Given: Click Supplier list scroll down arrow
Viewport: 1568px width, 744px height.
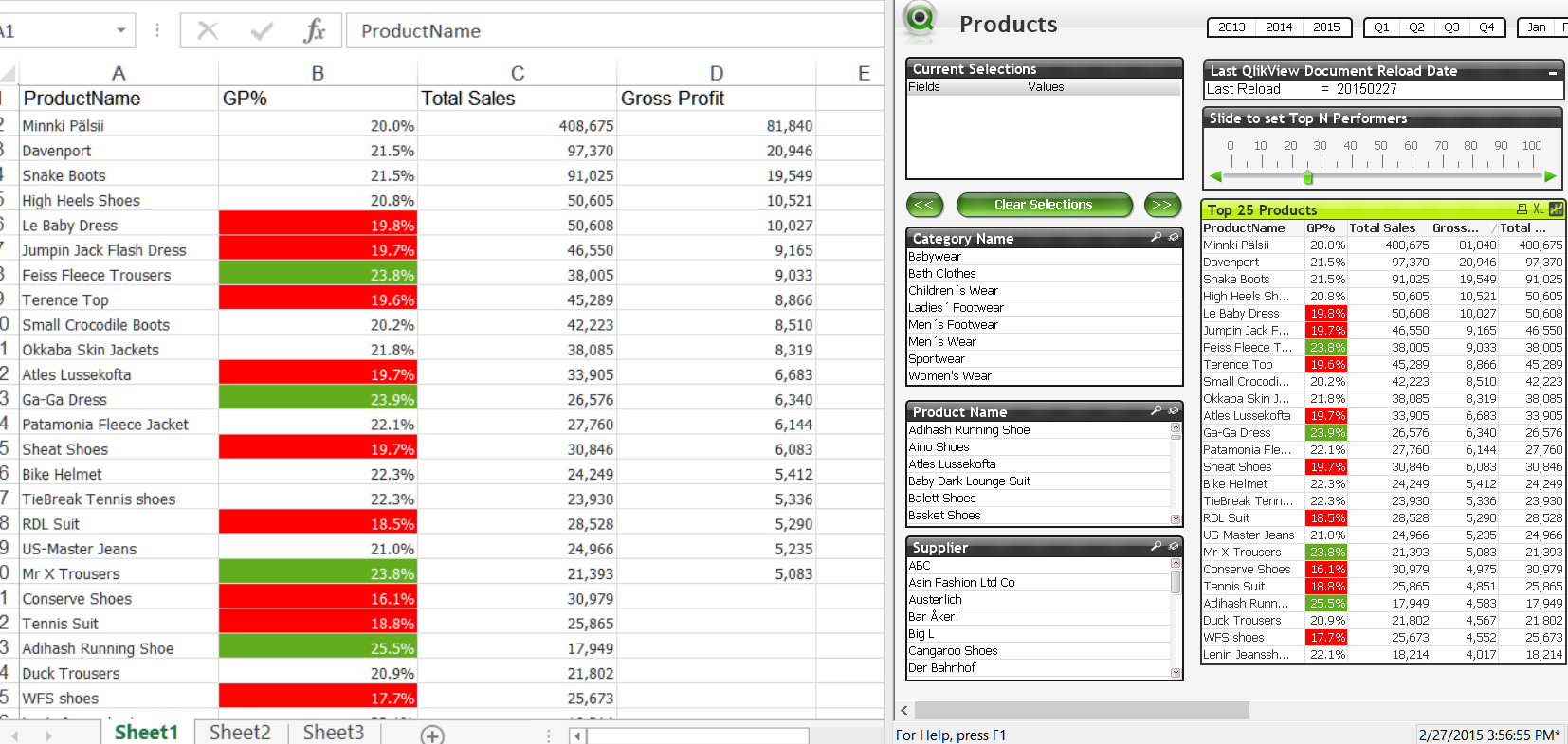Looking at the screenshot, I should click(1176, 673).
